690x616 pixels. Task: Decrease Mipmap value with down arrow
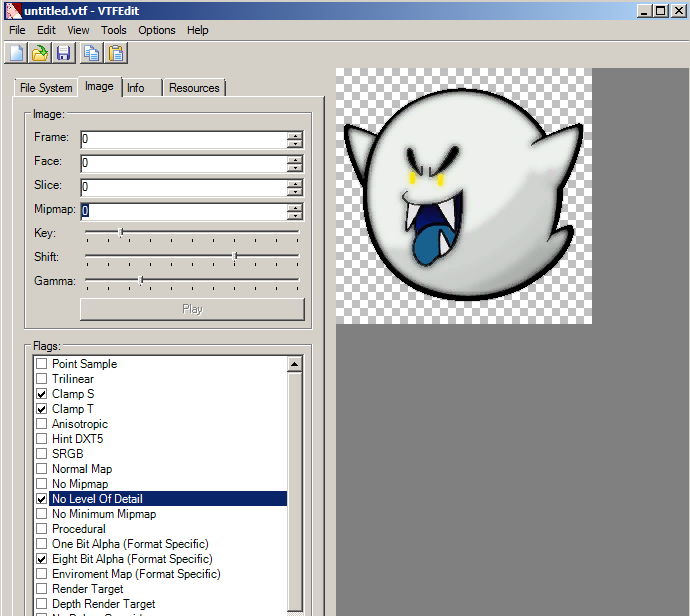(x=295, y=215)
